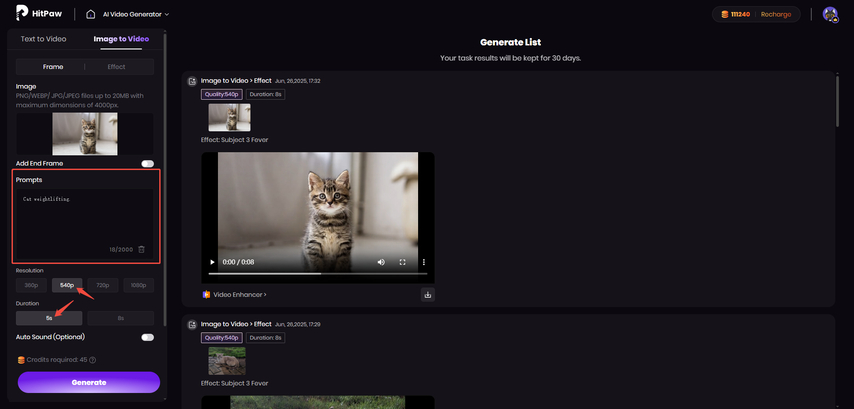
Task: Enter fullscreen on the kitten video
Action: click(402, 262)
